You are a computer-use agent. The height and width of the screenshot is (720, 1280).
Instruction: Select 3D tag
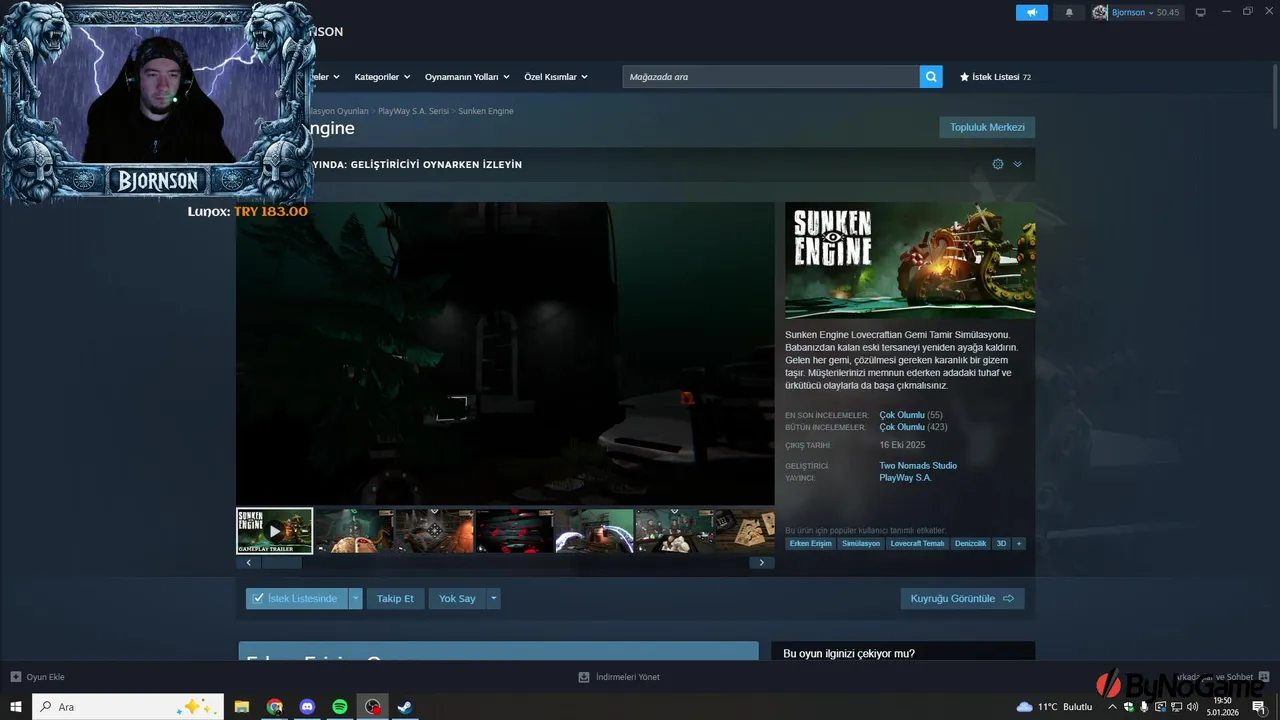click(x=1001, y=544)
